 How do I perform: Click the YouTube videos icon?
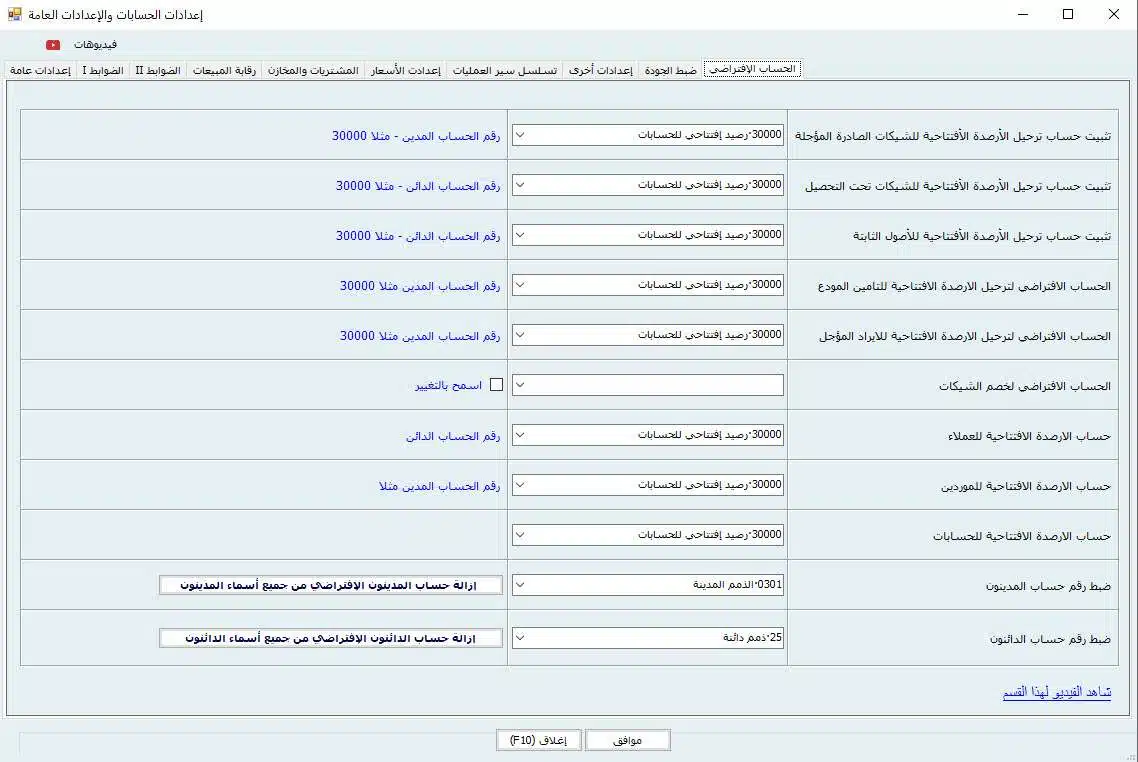(53, 45)
